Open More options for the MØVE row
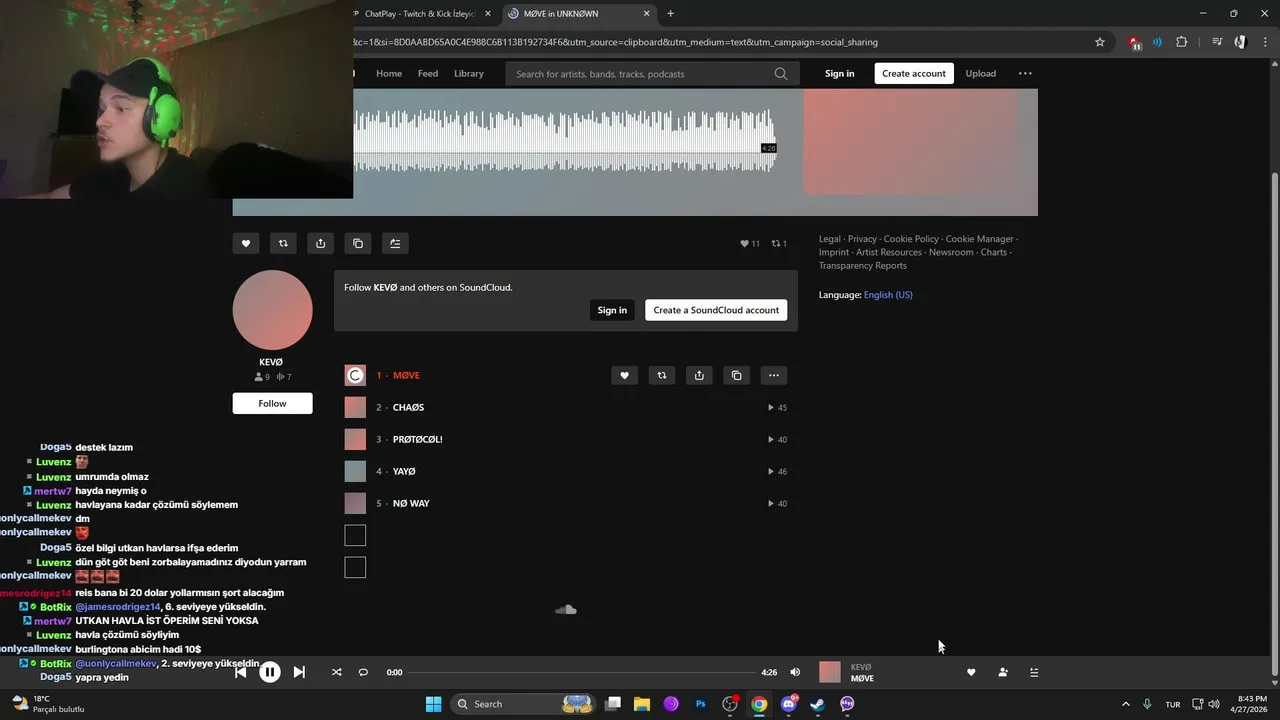The width and height of the screenshot is (1280, 720). click(x=774, y=375)
